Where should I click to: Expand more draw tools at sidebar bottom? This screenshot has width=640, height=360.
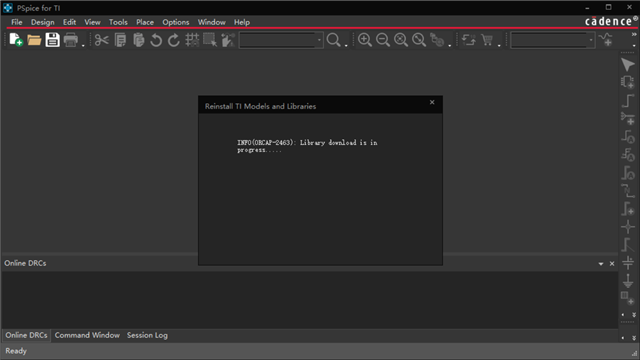point(634,315)
